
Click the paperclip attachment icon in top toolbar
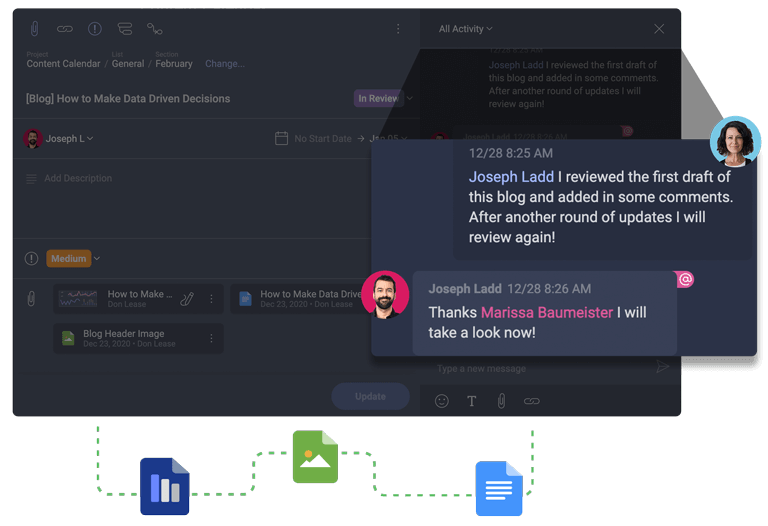[34, 29]
